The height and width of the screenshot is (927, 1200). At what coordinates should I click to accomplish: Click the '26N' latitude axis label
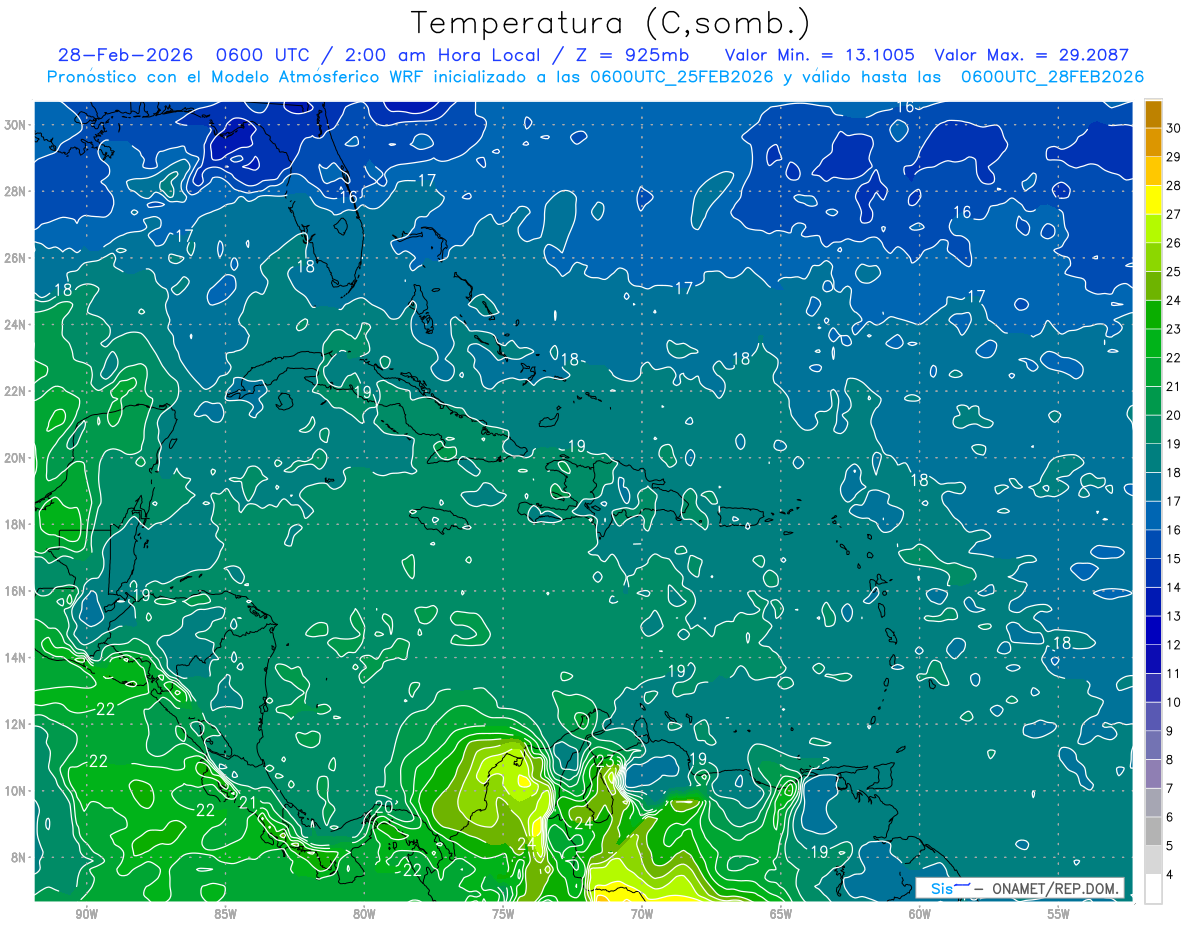point(17,258)
